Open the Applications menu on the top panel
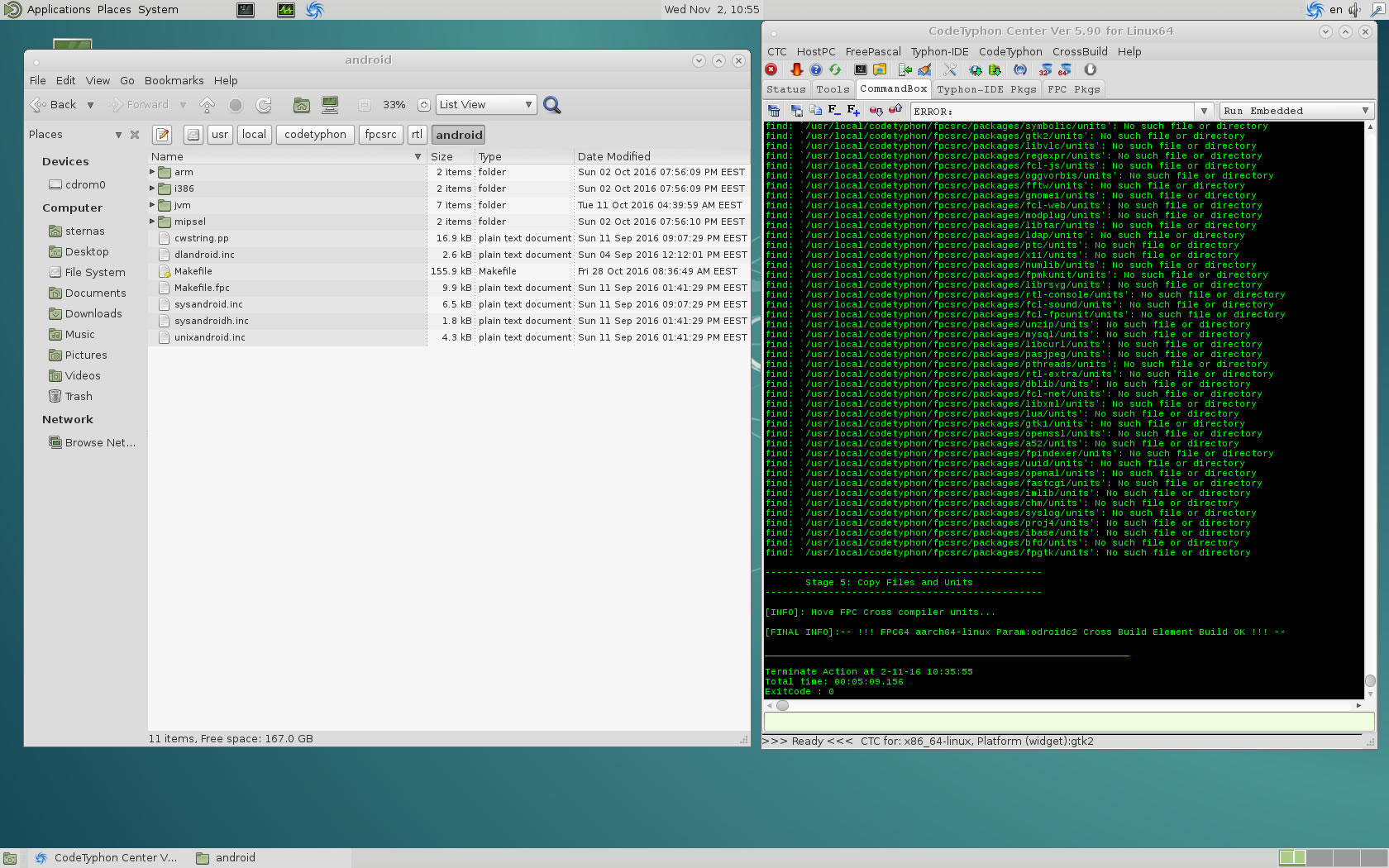Screen dimensions: 1389x868 click(x=59, y=10)
